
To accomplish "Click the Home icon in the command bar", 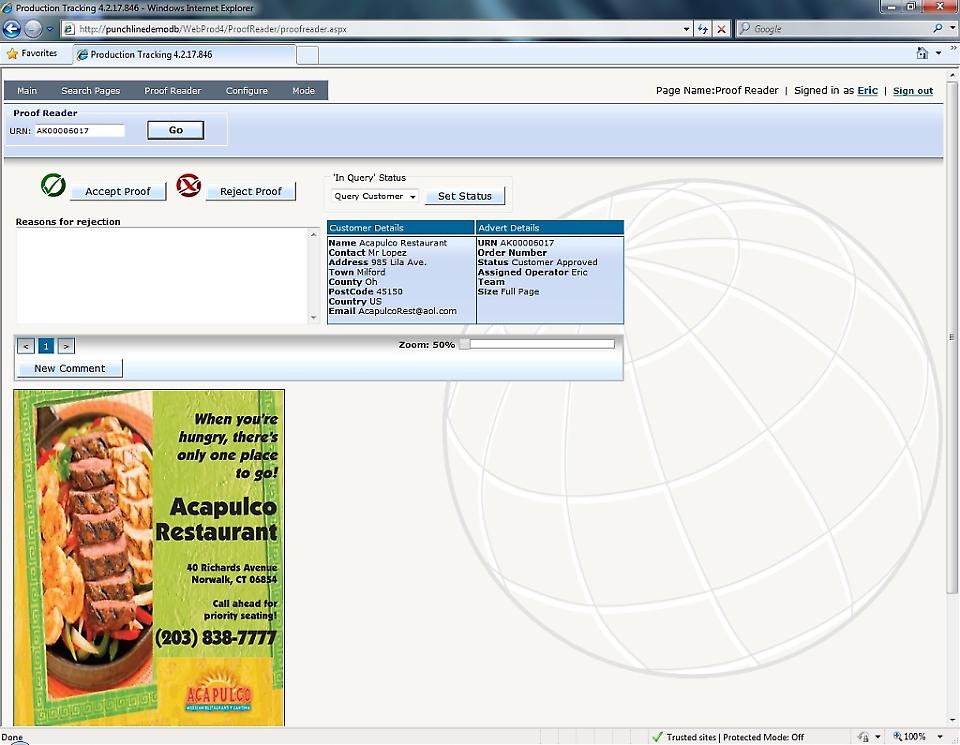I will [922, 53].
